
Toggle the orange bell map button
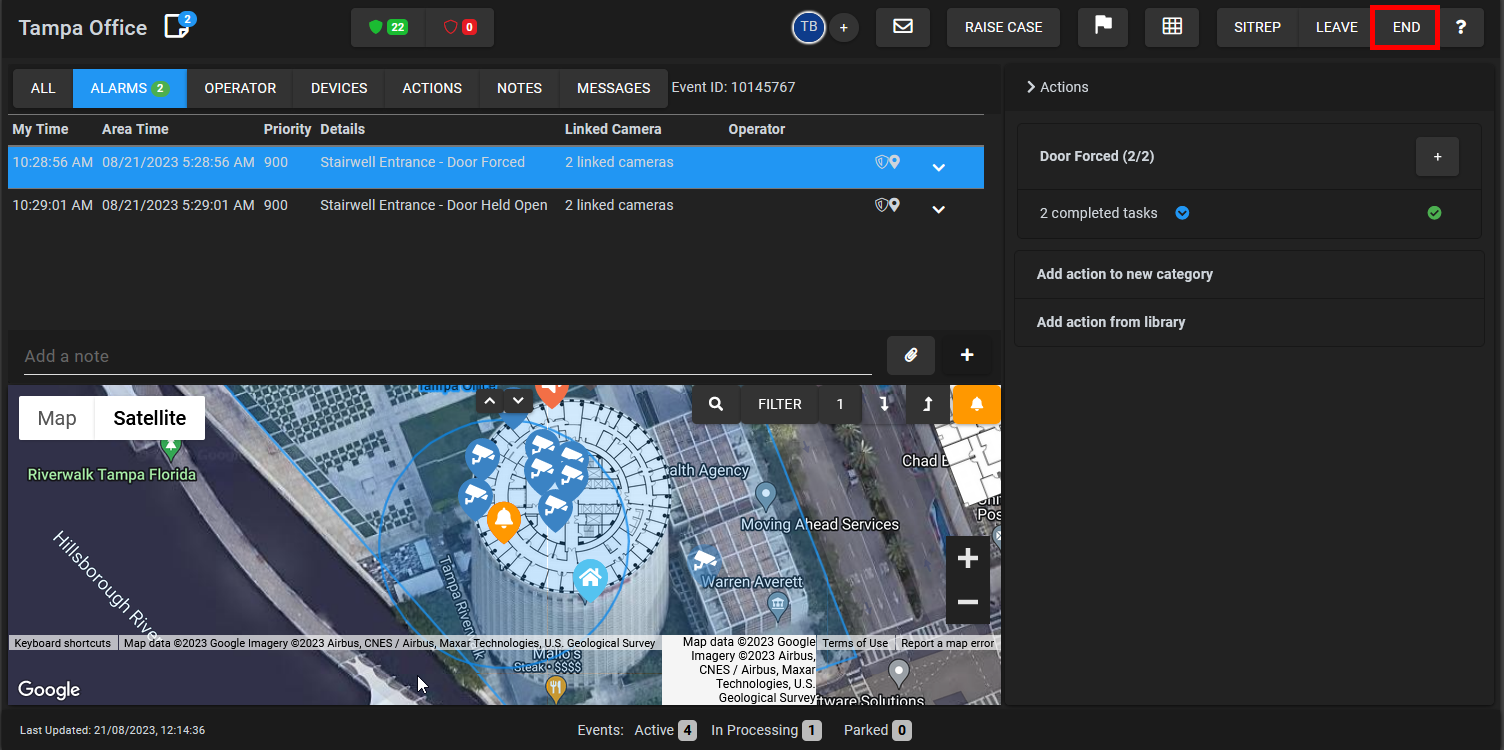[x=977, y=404]
